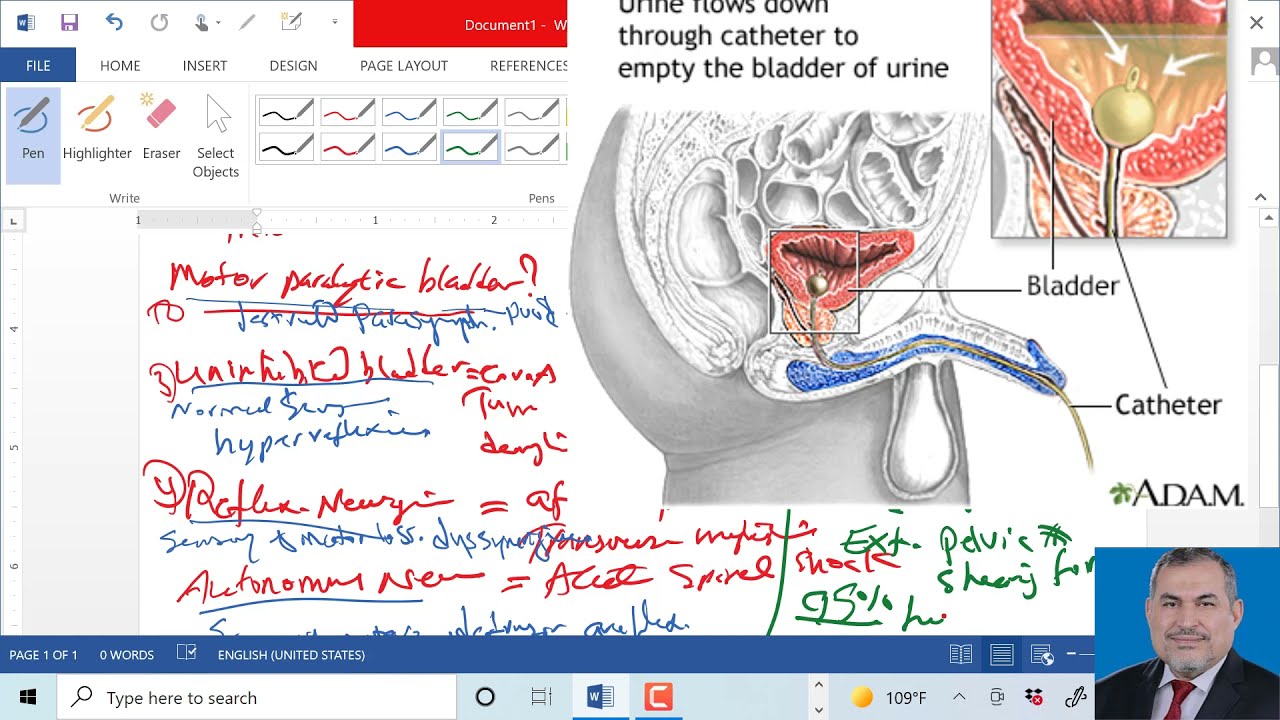
Task: Choose thick red pen in bottom row
Action: pos(348,147)
